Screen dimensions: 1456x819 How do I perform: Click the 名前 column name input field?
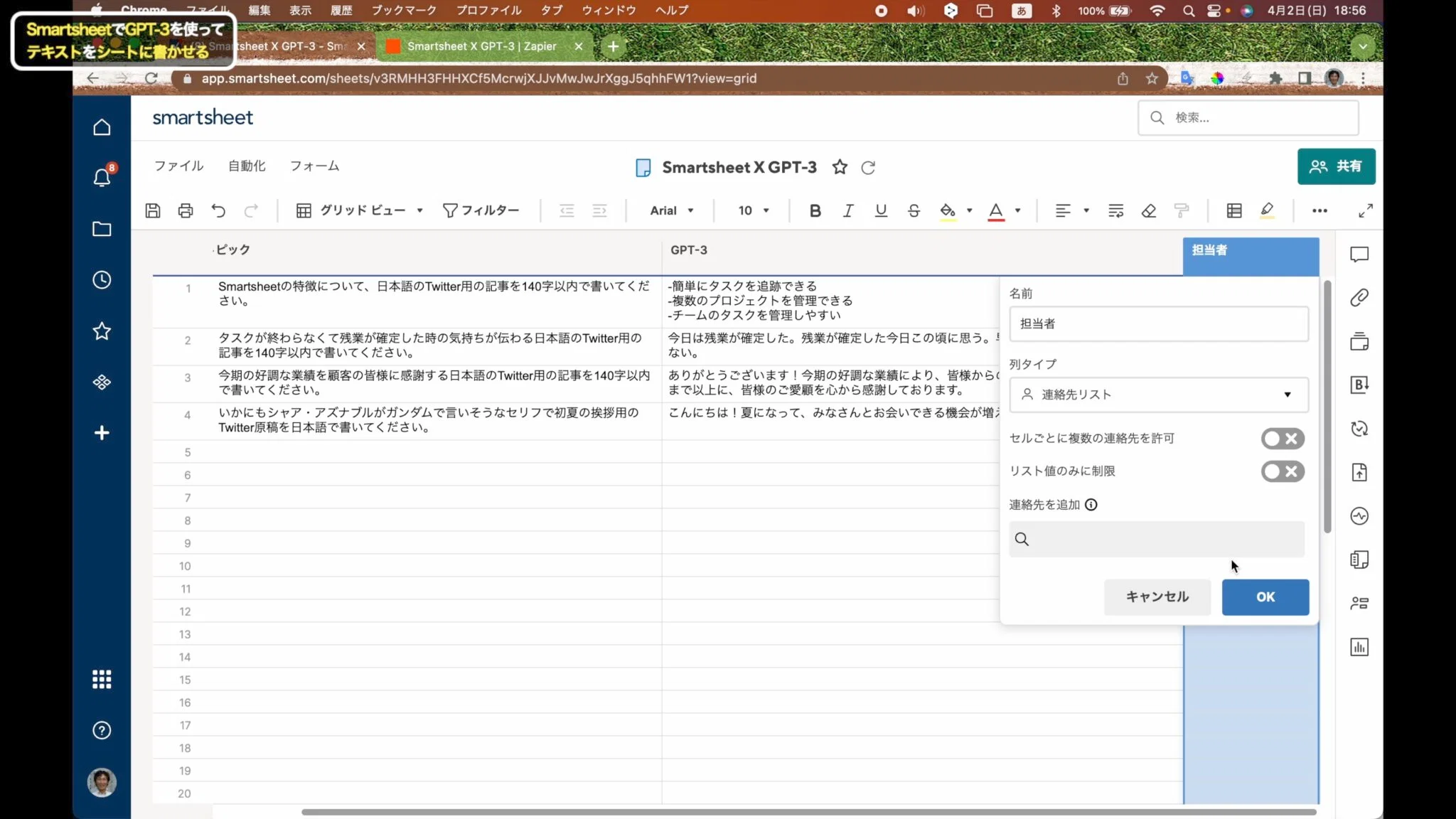[x=1158, y=324]
